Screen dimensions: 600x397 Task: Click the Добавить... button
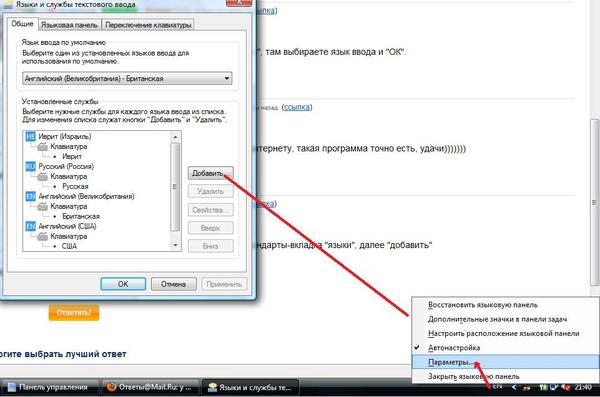click(210, 173)
